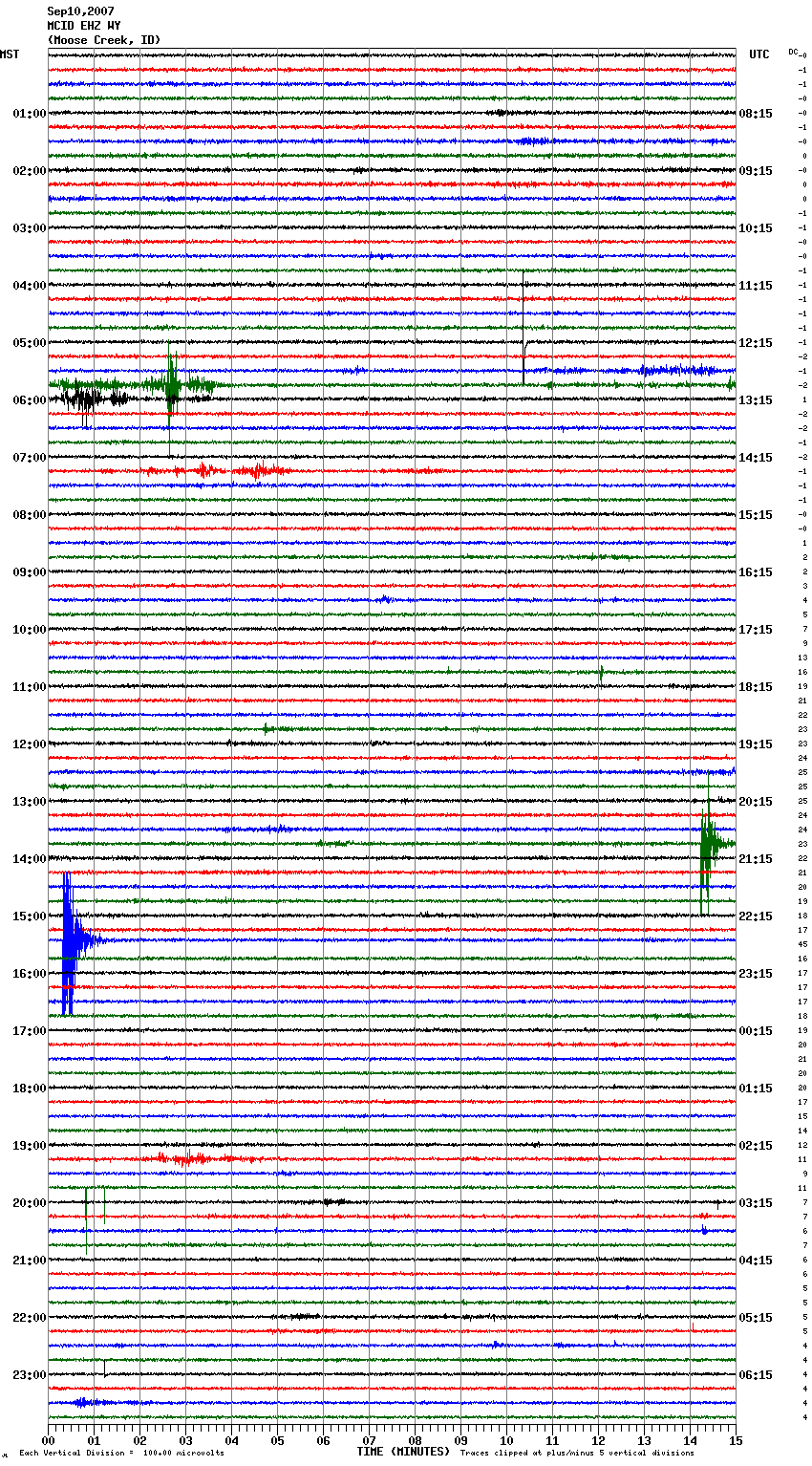Click the 18:15 UTC time label
812x1466 pixels.
(x=756, y=687)
